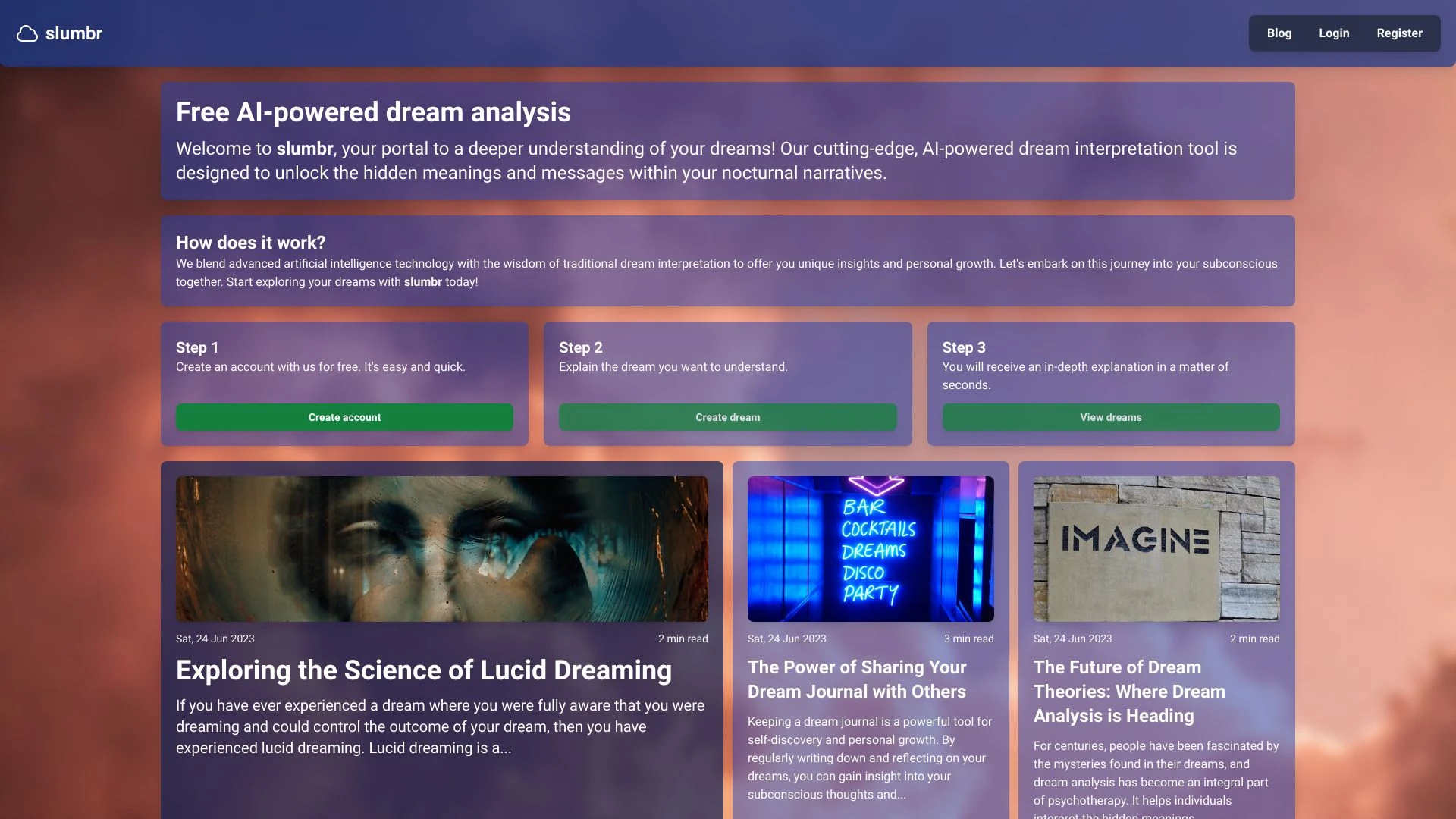The height and width of the screenshot is (819, 1456).
Task: Open the Login page
Action: click(1334, 33)
